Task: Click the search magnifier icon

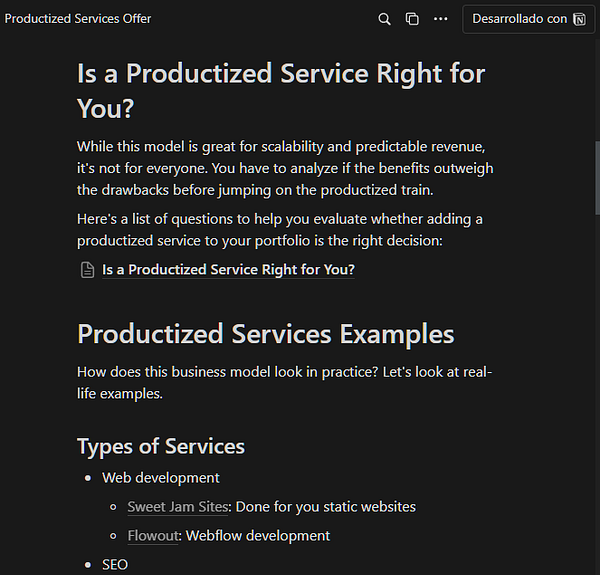Action: [384, 19]
